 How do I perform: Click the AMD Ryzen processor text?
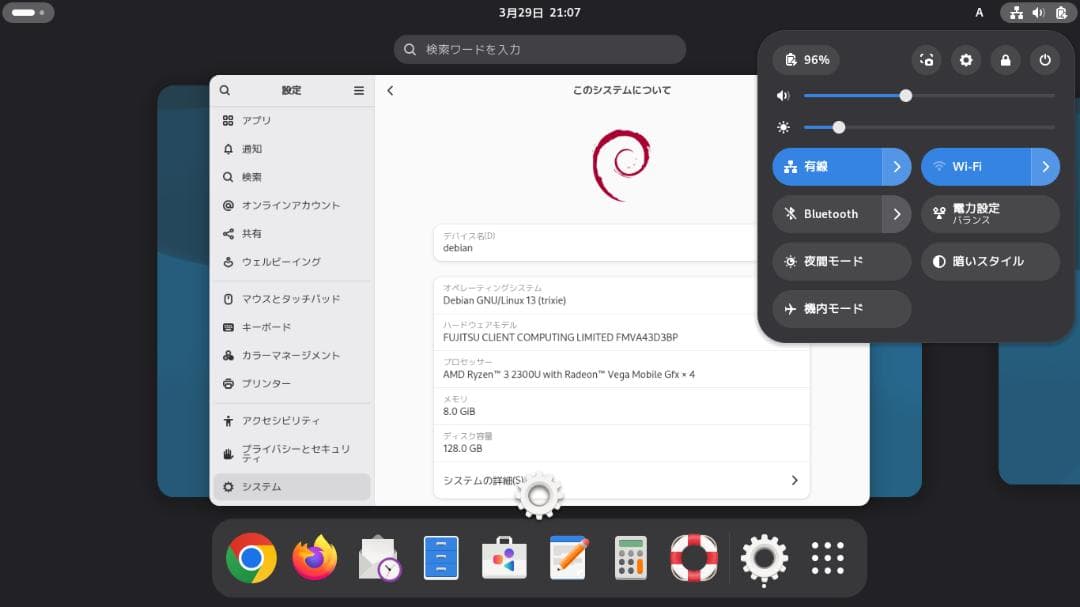click(x=569, y=375)
